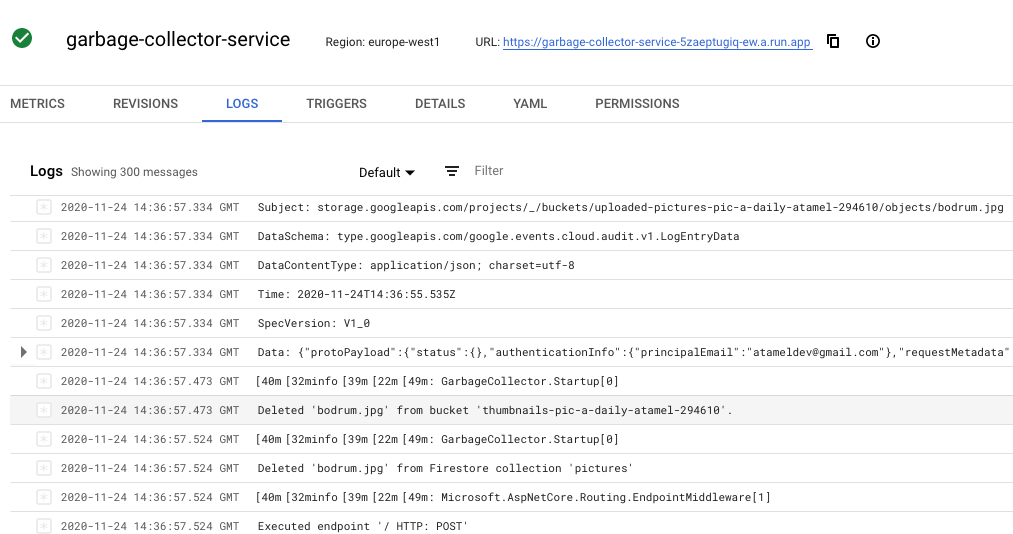Open the garbage-collector-service run.app URL link

[x=657, y=43]
